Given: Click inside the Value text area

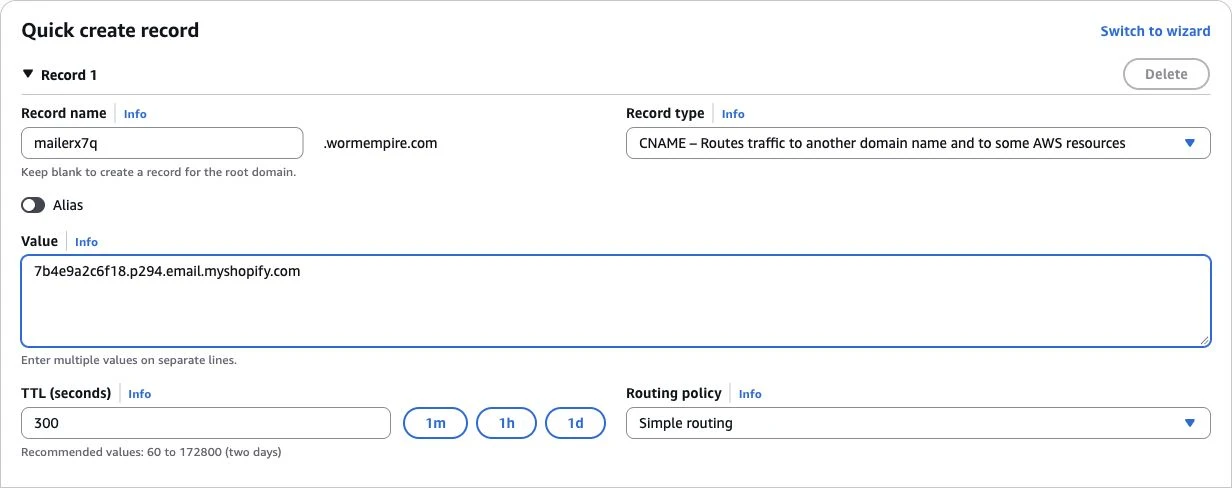Looking at the screenshot, I should coord(616,301).
